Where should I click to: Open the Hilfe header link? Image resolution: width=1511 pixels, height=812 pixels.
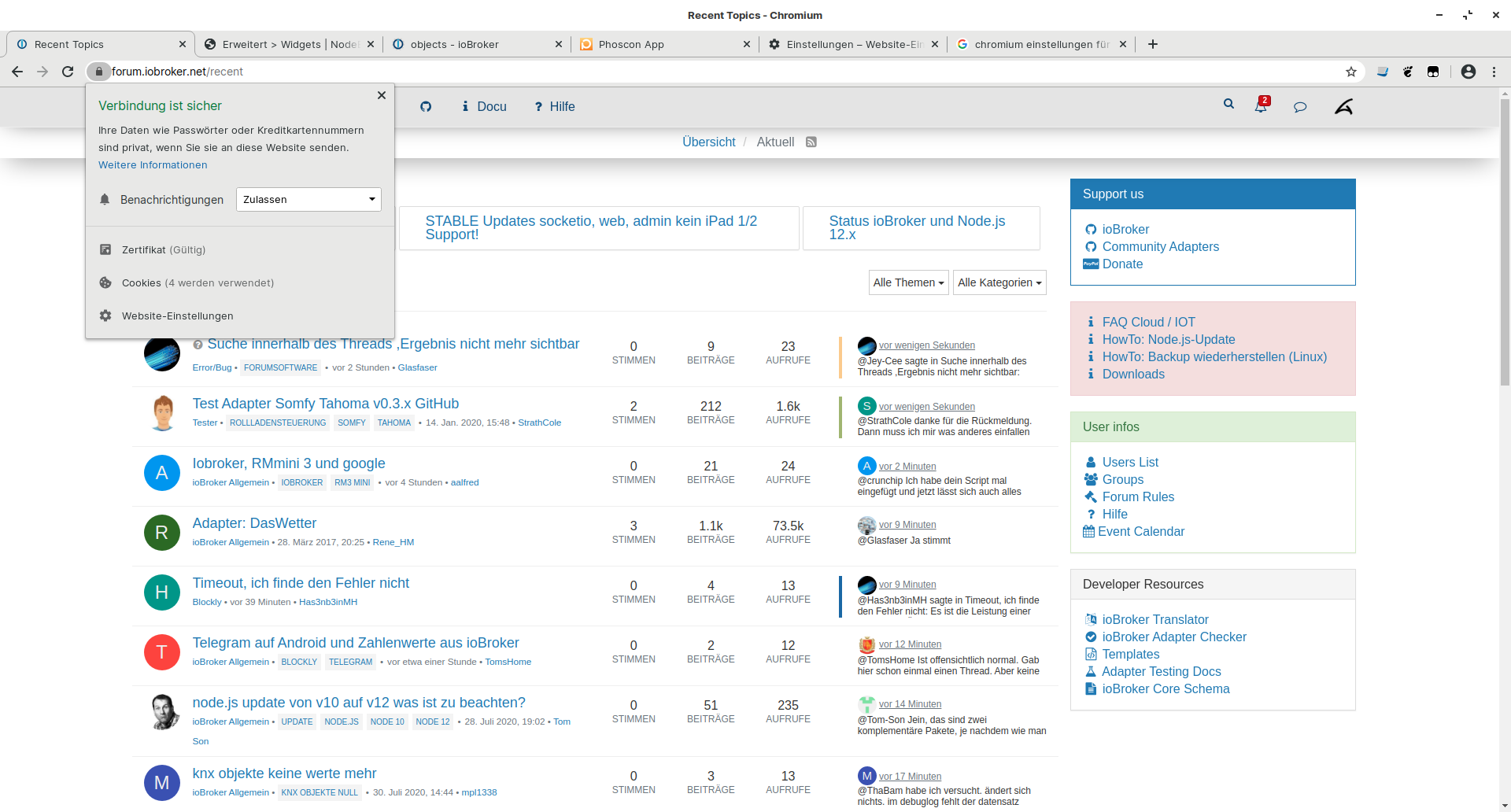(555, 106)
